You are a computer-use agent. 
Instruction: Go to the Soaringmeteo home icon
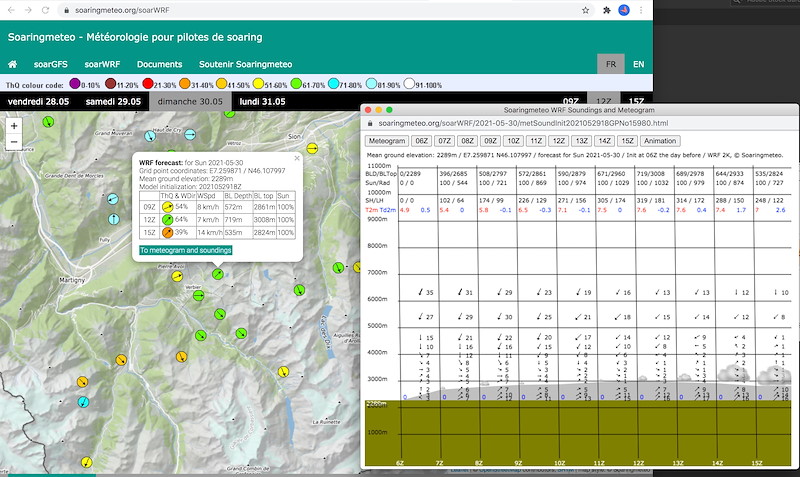[12, 64]
